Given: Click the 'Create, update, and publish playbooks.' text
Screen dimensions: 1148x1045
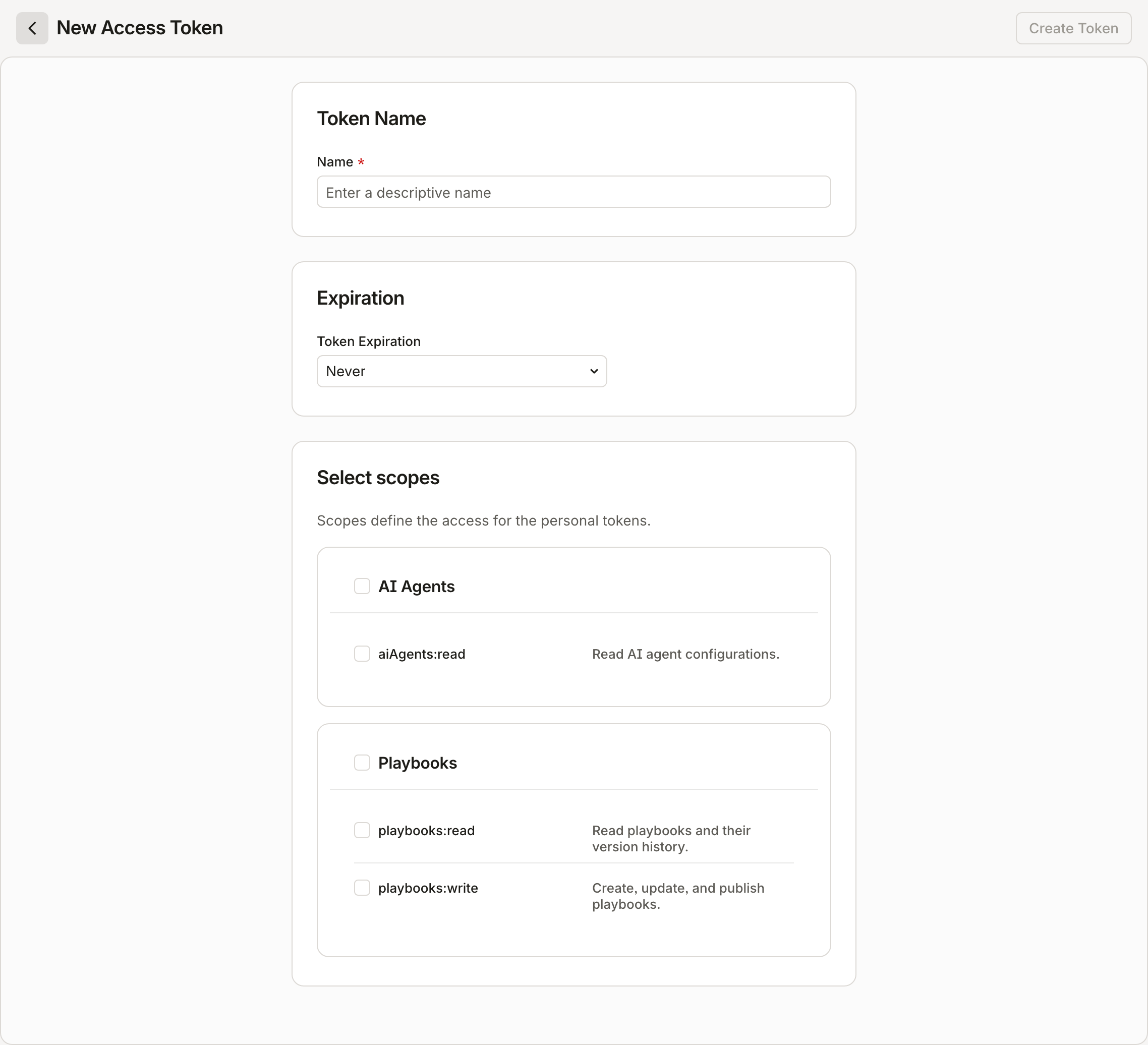Looking at the screenshot, I should pyautogui.click(x=678, y=896).
